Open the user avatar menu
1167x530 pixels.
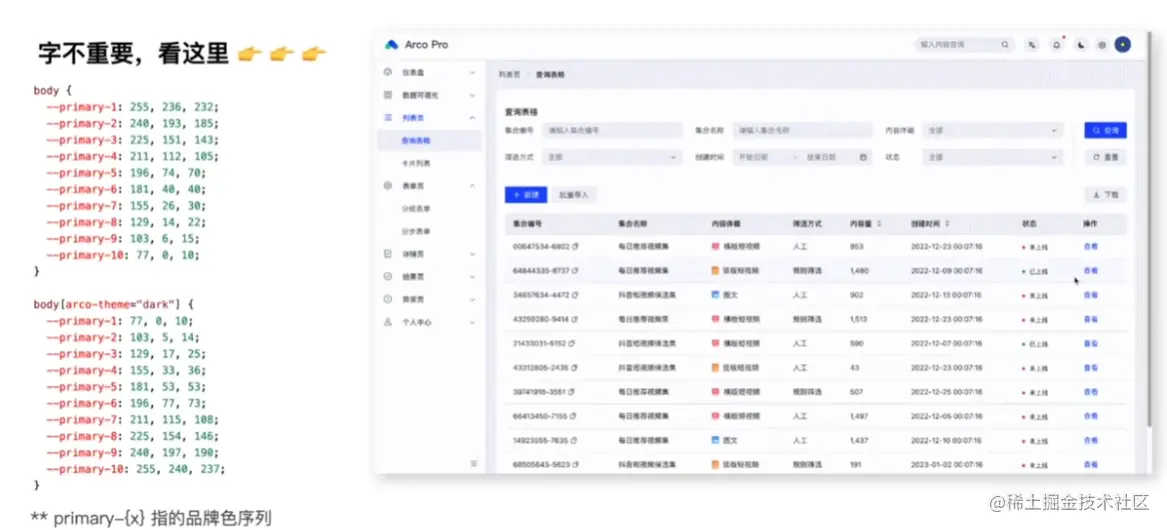pyautogui.click(x=1123, y=45)
